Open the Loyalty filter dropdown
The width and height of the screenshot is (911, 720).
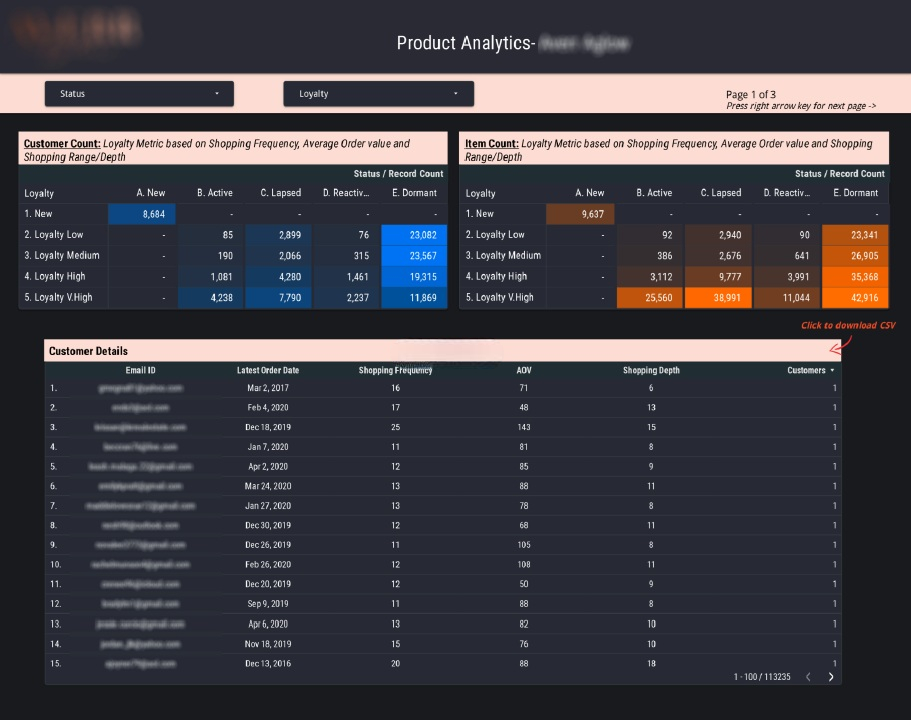(x=378, y=93)
